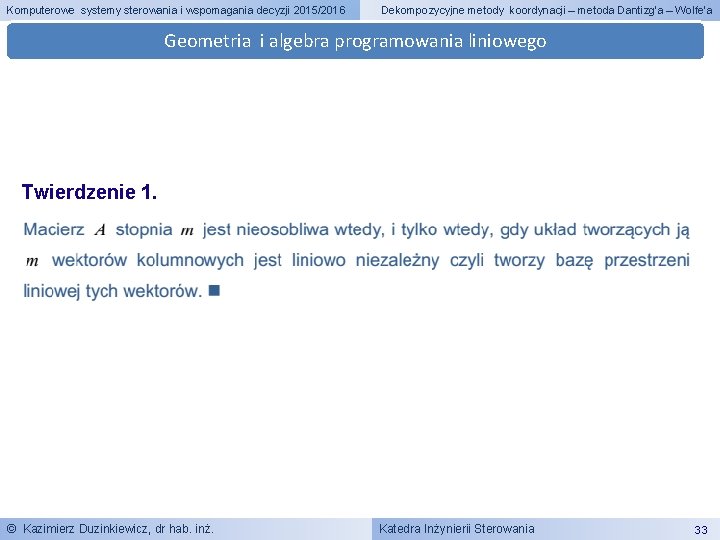Click the course header 'Komputerowe systemy sterowania i wspomagania decyzji 2015/2016'

[175, 10]
